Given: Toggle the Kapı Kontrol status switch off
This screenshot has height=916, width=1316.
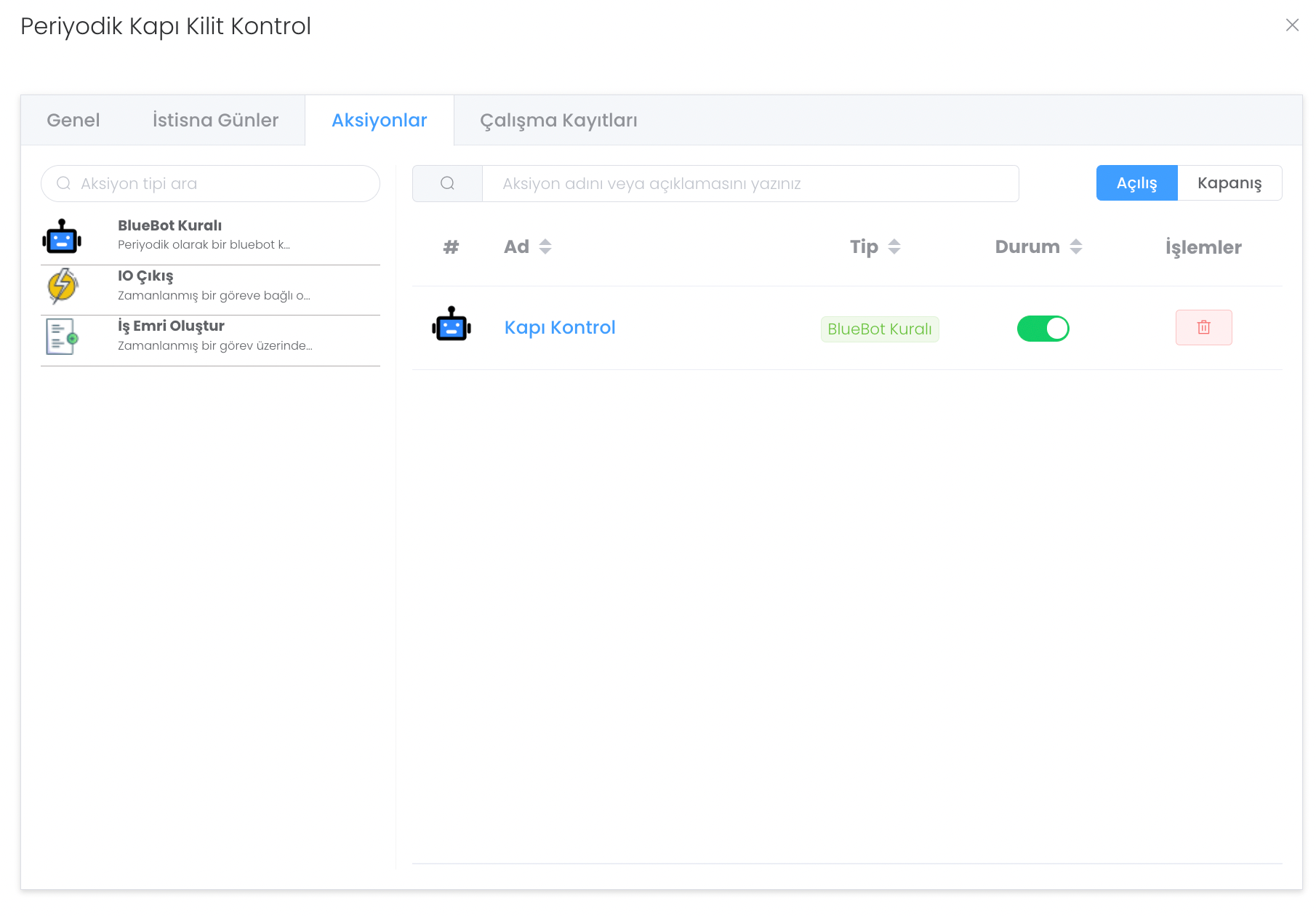Looking at the screenshot, I should [1043, 329].
